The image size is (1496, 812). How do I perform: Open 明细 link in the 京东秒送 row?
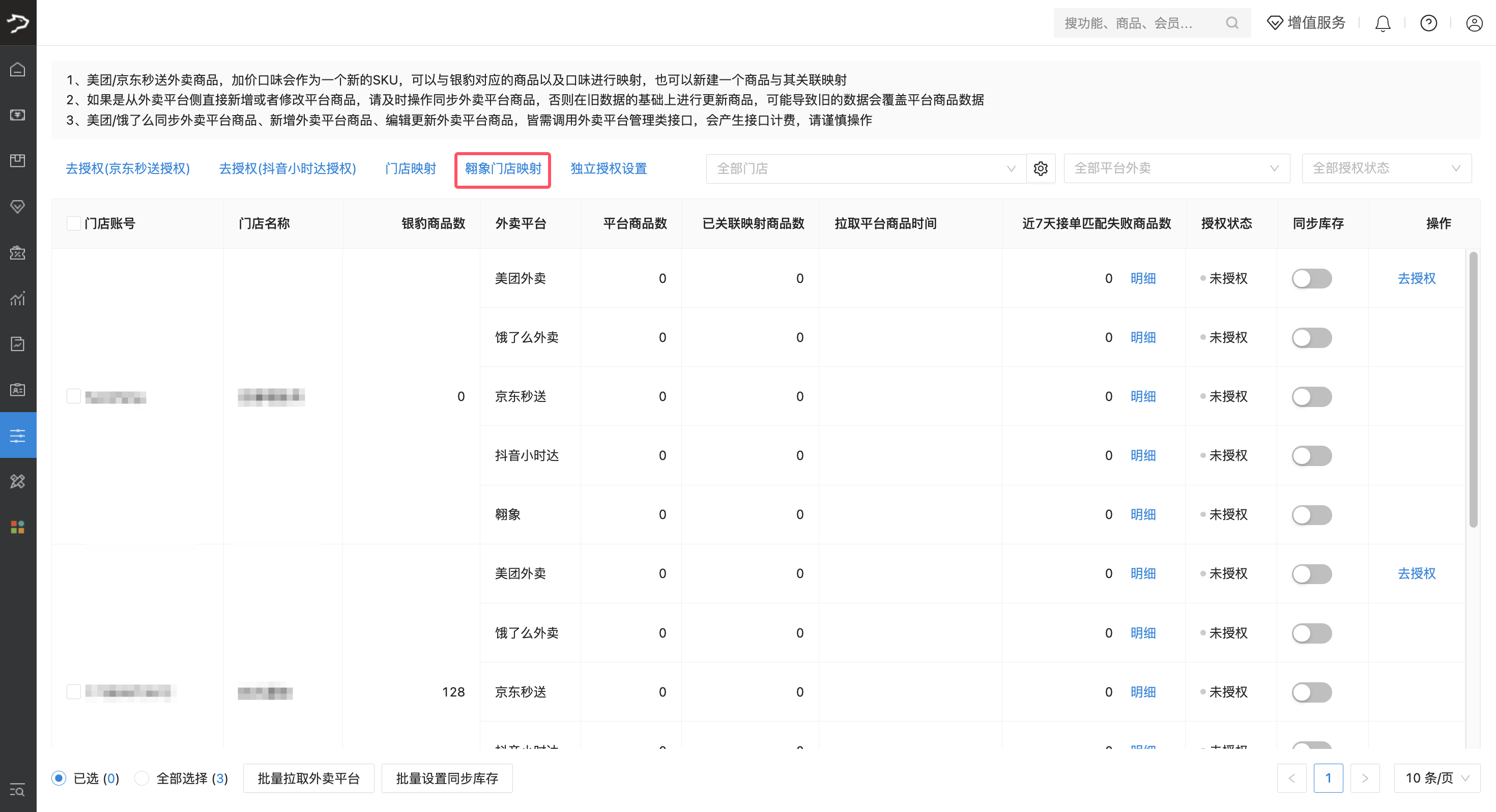1142,396
